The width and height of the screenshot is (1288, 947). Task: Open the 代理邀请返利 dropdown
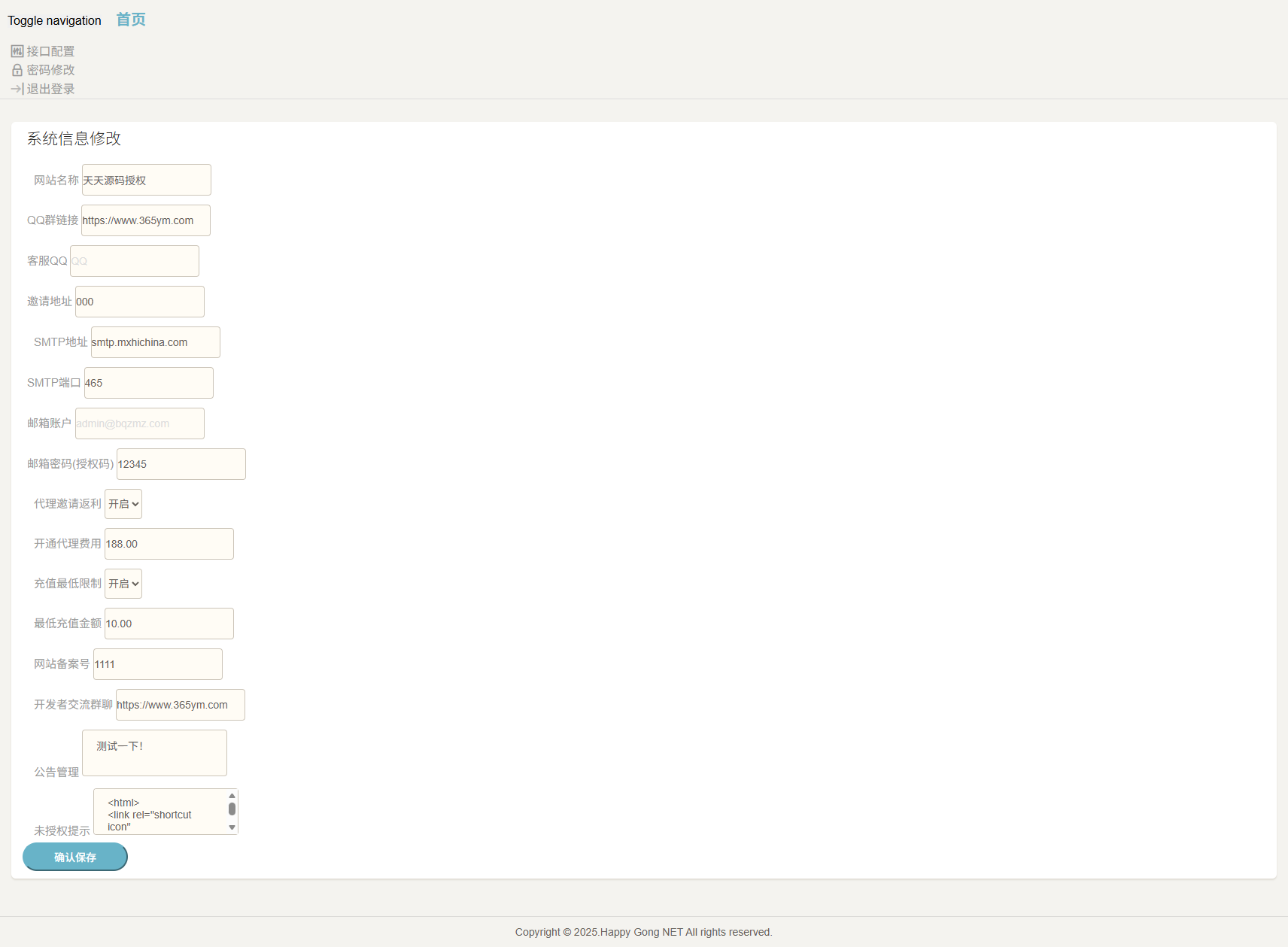click(123, 504)
